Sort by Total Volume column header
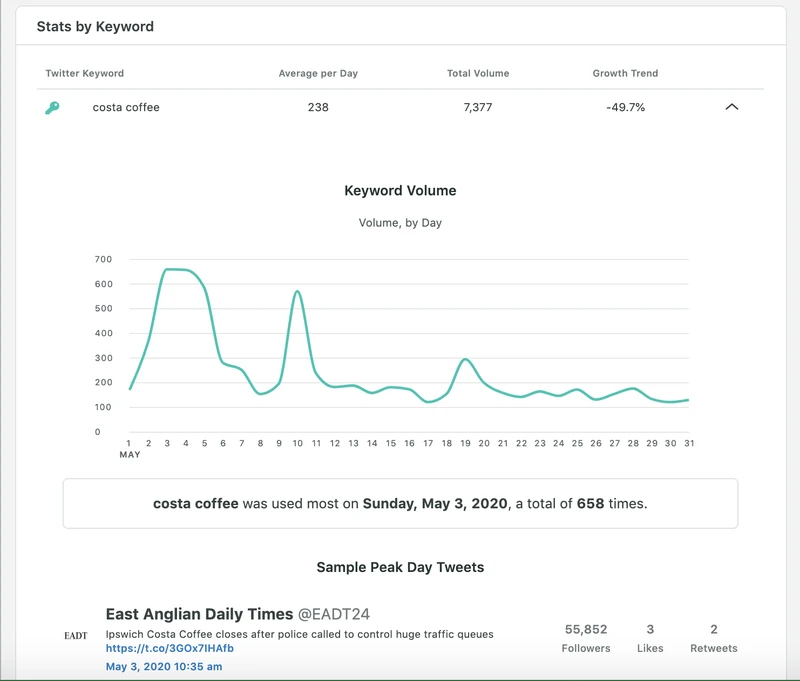Screen dimensions: 800x681 [x=478, y=73]
